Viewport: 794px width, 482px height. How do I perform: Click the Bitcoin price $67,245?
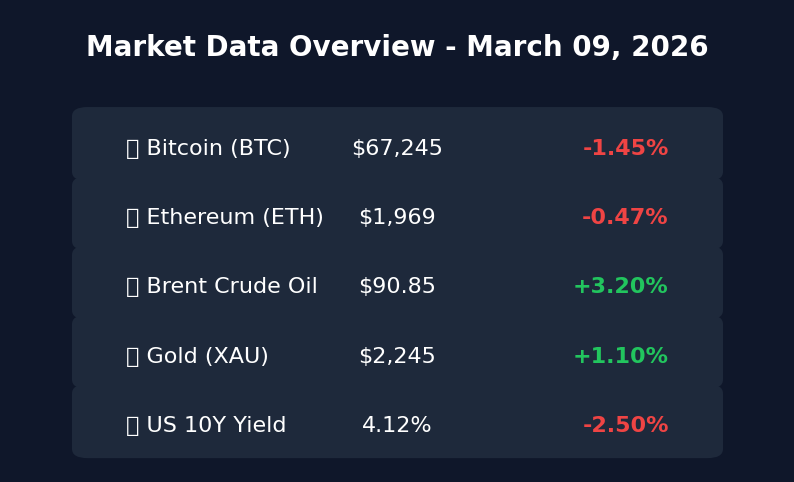397,149
